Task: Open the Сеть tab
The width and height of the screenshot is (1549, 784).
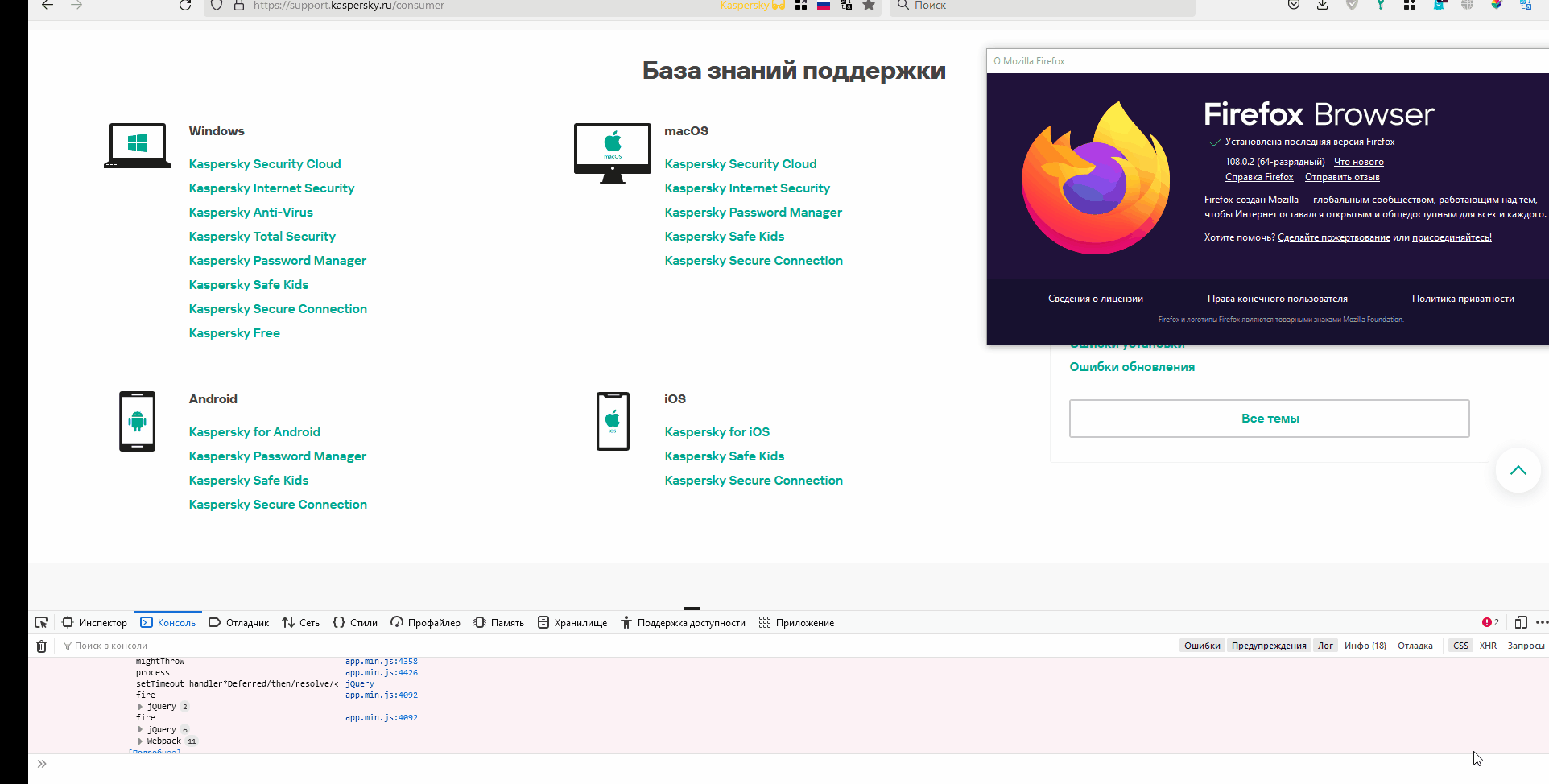Action: click(300, 623)
